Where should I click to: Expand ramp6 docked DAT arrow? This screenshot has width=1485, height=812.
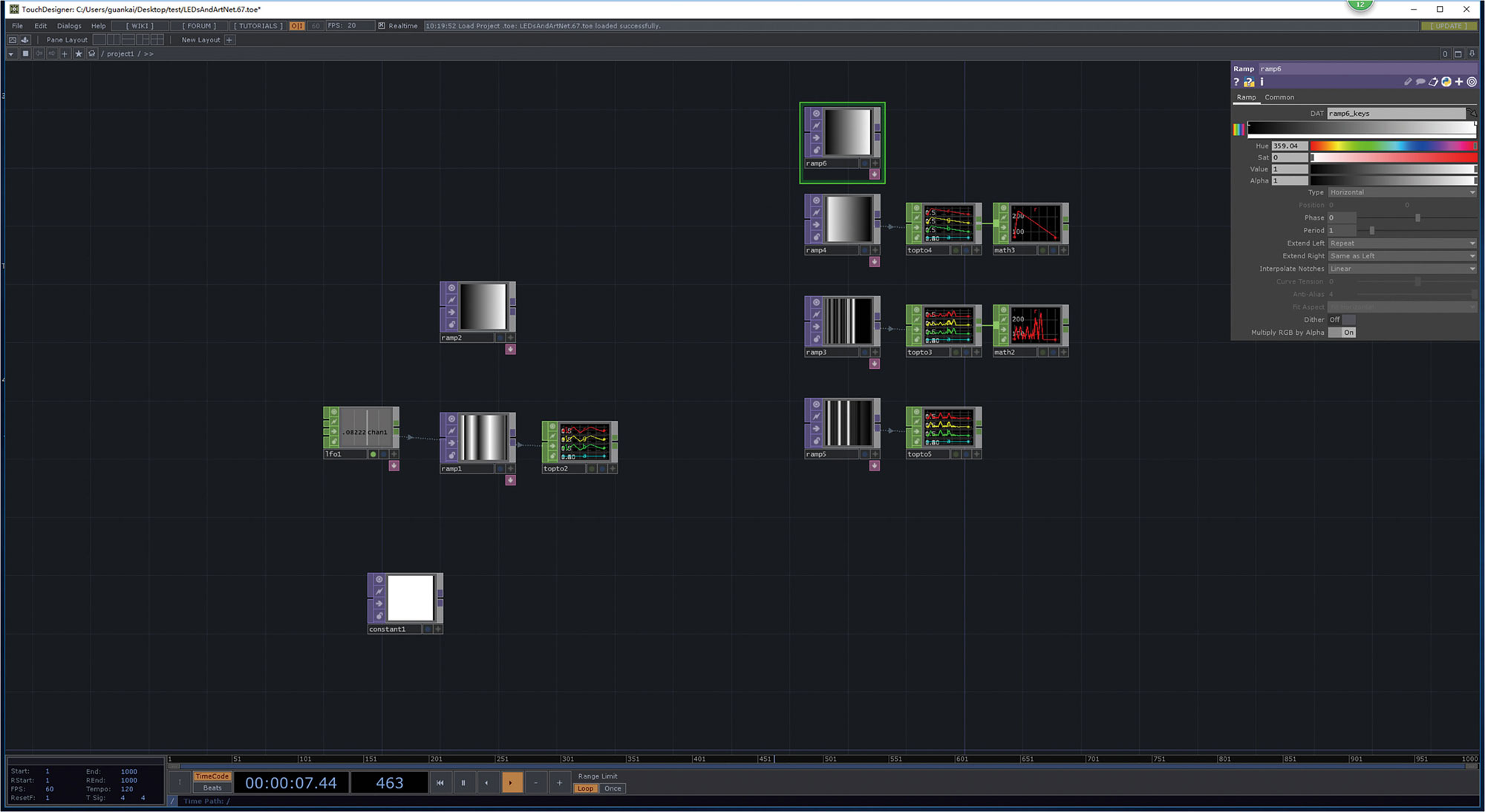875,174
